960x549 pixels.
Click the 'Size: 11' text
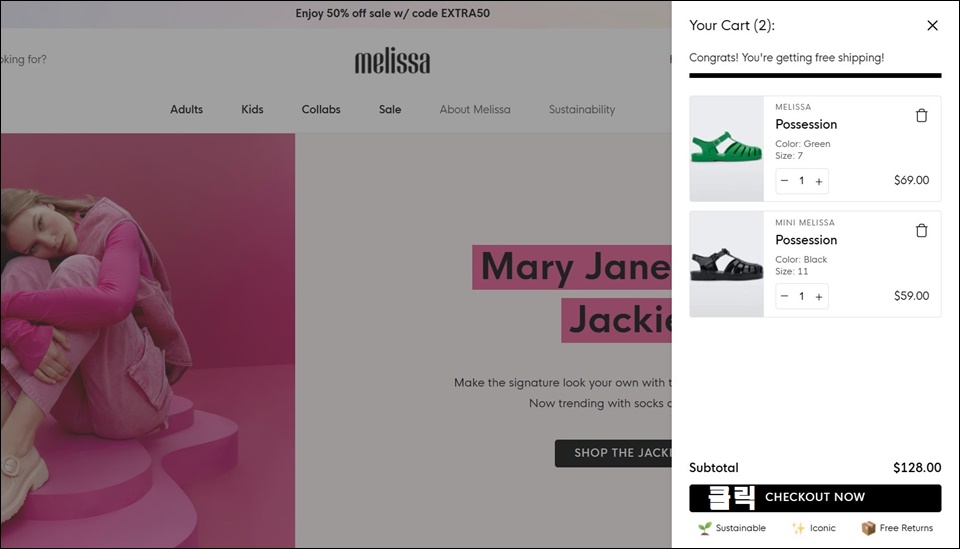792,271
